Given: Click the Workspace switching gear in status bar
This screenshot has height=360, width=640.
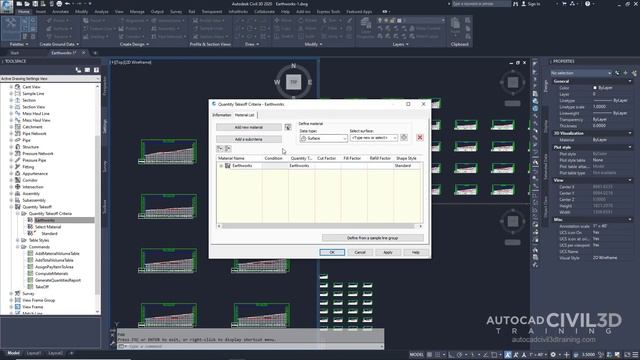Looking at the screenshot, I should click(553, 355).
